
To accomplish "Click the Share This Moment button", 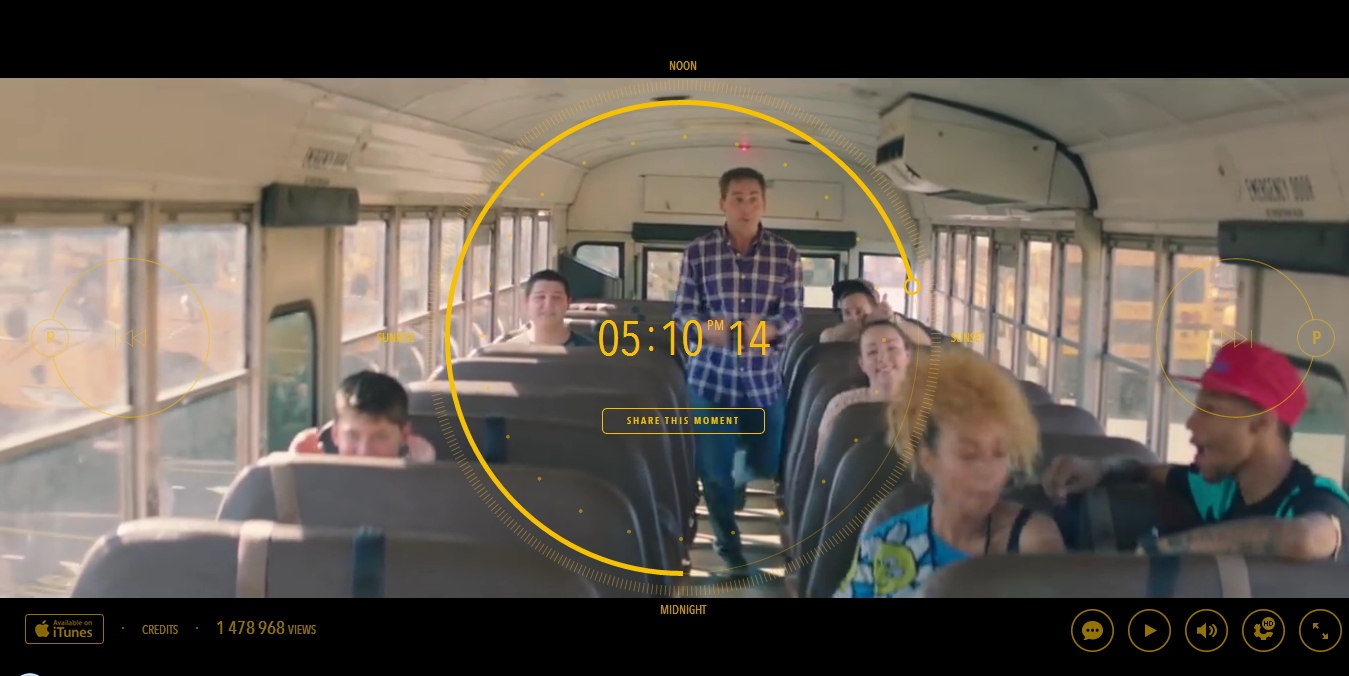I will pyautogui.click(x=683, y=421).
